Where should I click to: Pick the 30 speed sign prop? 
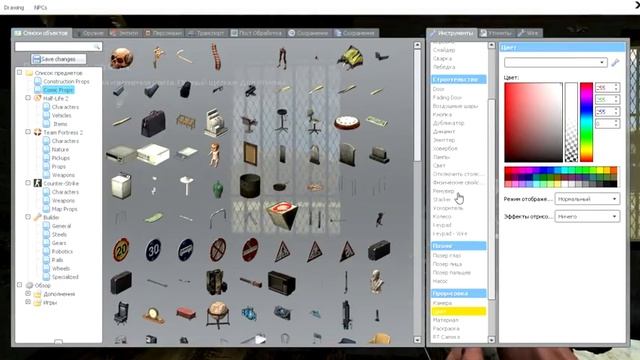153,249
